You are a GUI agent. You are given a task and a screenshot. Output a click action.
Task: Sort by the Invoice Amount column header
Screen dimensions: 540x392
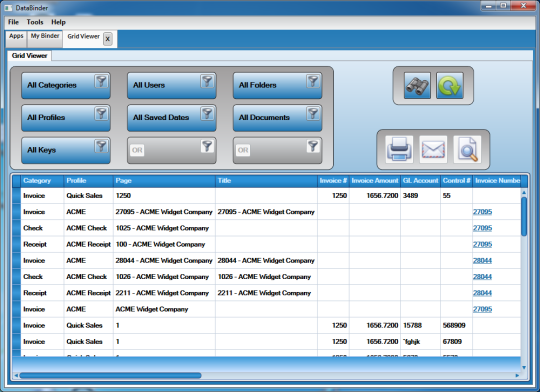pyautogui.click(x=375, y=181)
